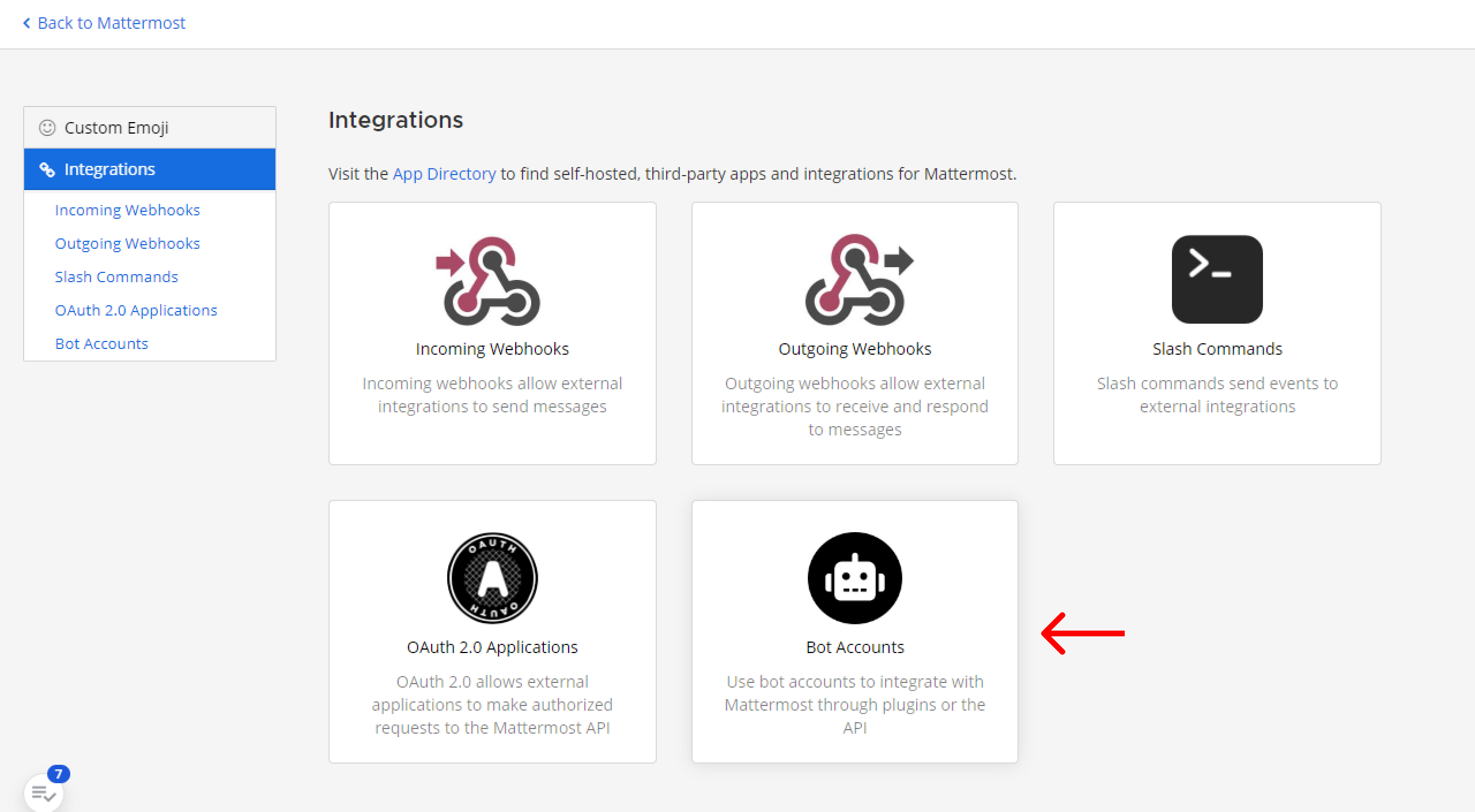Click the bot accounts description text
The width and height of the screenshot is (1475, 812).
coord(855,705)
